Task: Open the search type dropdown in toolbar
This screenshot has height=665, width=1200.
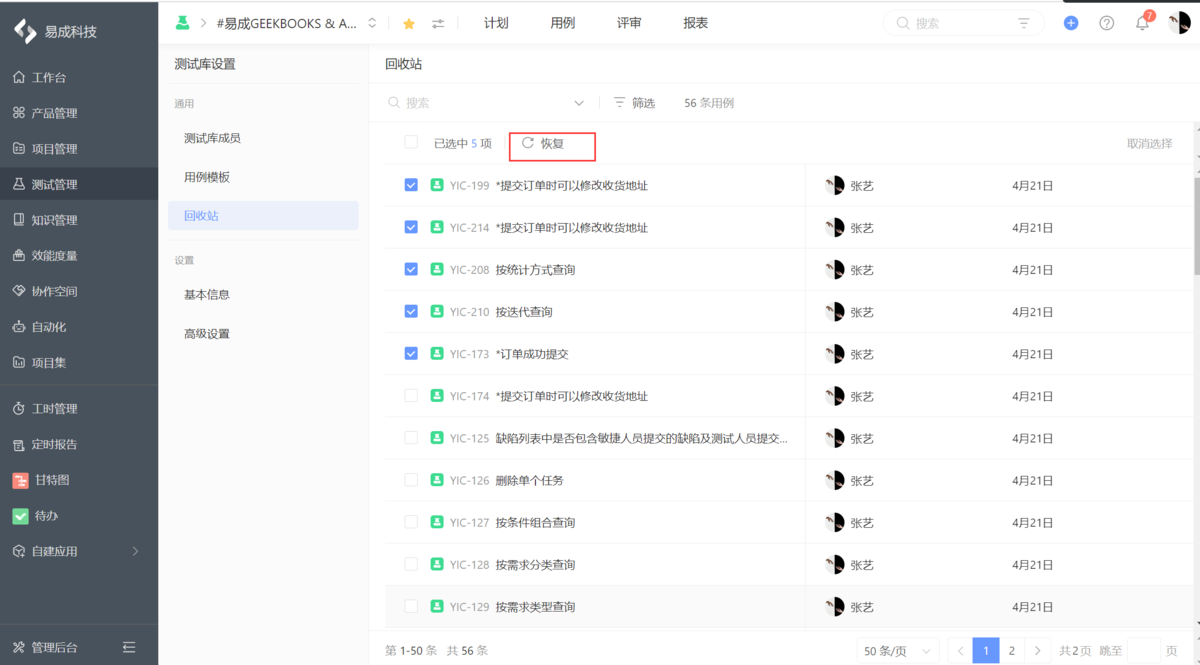Action: coord(579,102)
